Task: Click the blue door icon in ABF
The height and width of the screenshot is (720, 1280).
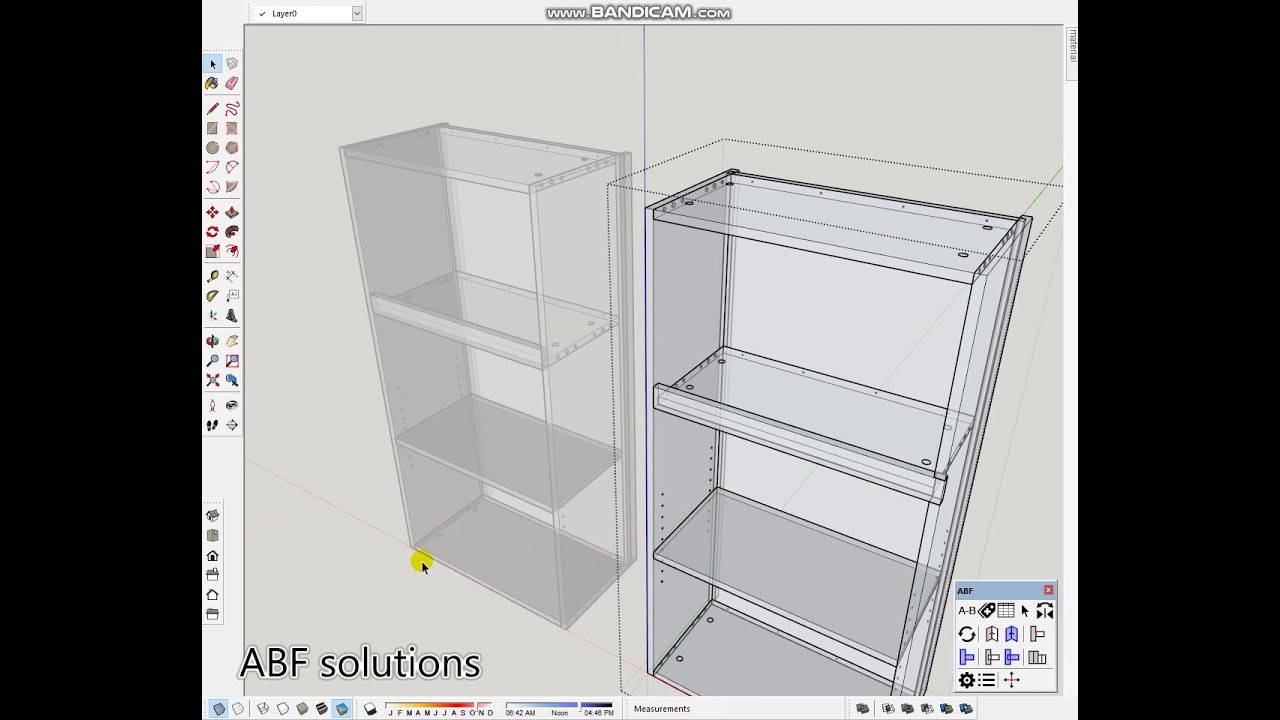Action: (1012, 634)
